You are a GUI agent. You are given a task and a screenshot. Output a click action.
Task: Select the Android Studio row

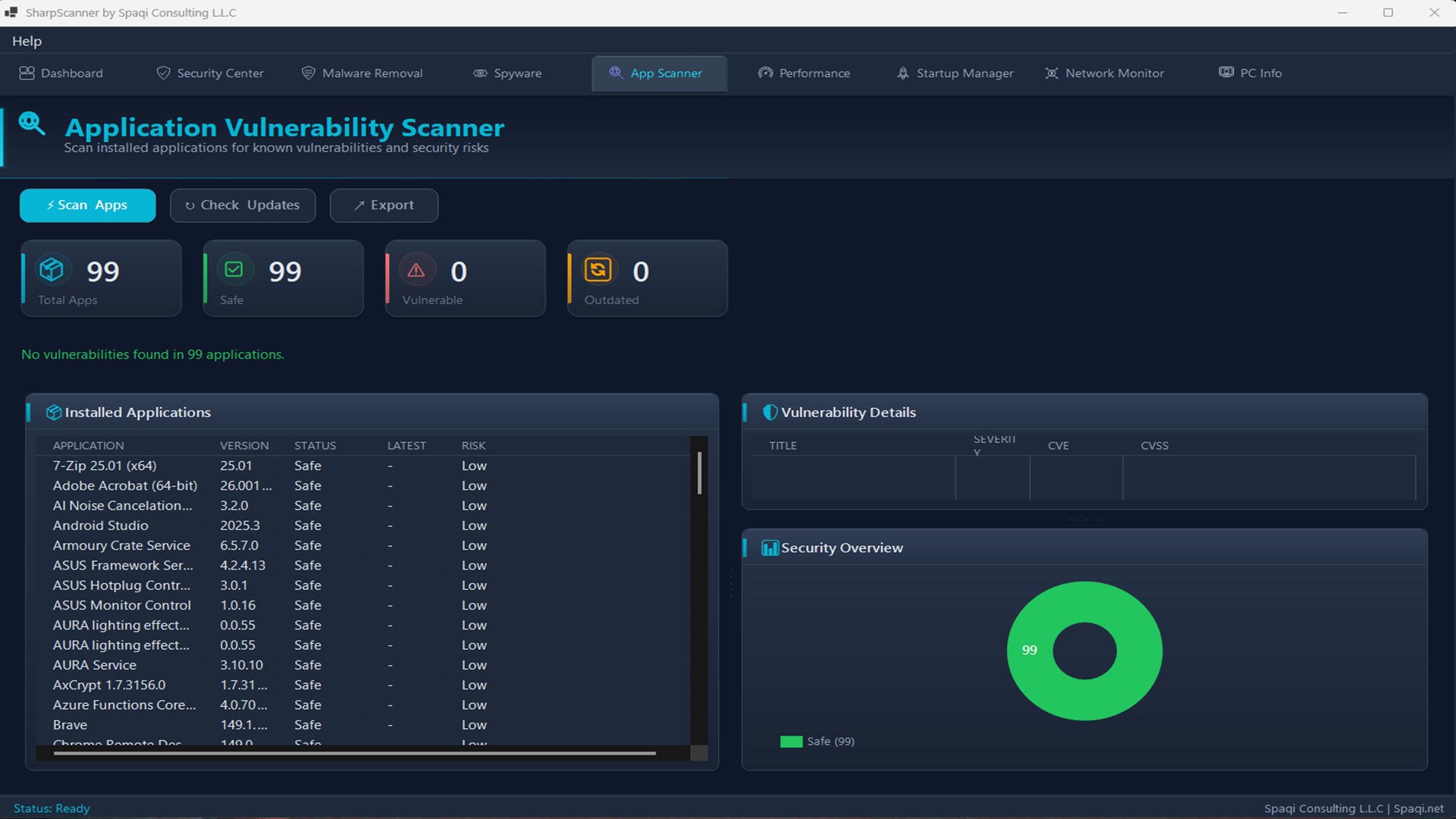point(364,526)
